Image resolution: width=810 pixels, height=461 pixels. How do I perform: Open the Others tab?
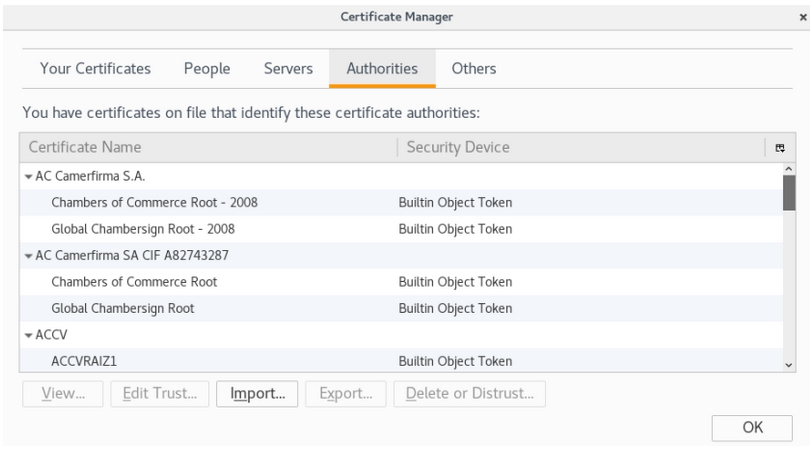point(473,69)
